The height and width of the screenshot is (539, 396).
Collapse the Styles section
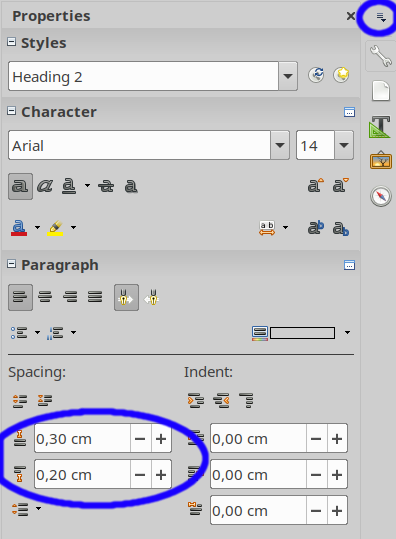pyautogui.click(x=11, y=42)
